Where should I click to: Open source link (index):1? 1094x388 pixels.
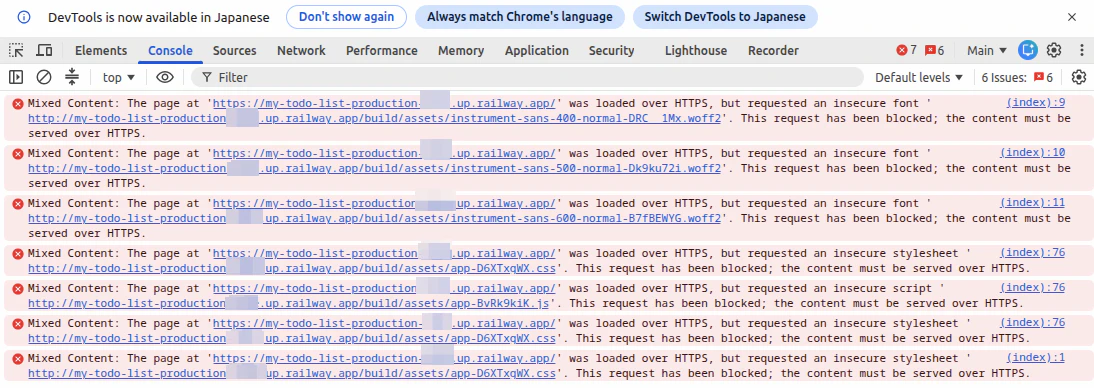1036,358
